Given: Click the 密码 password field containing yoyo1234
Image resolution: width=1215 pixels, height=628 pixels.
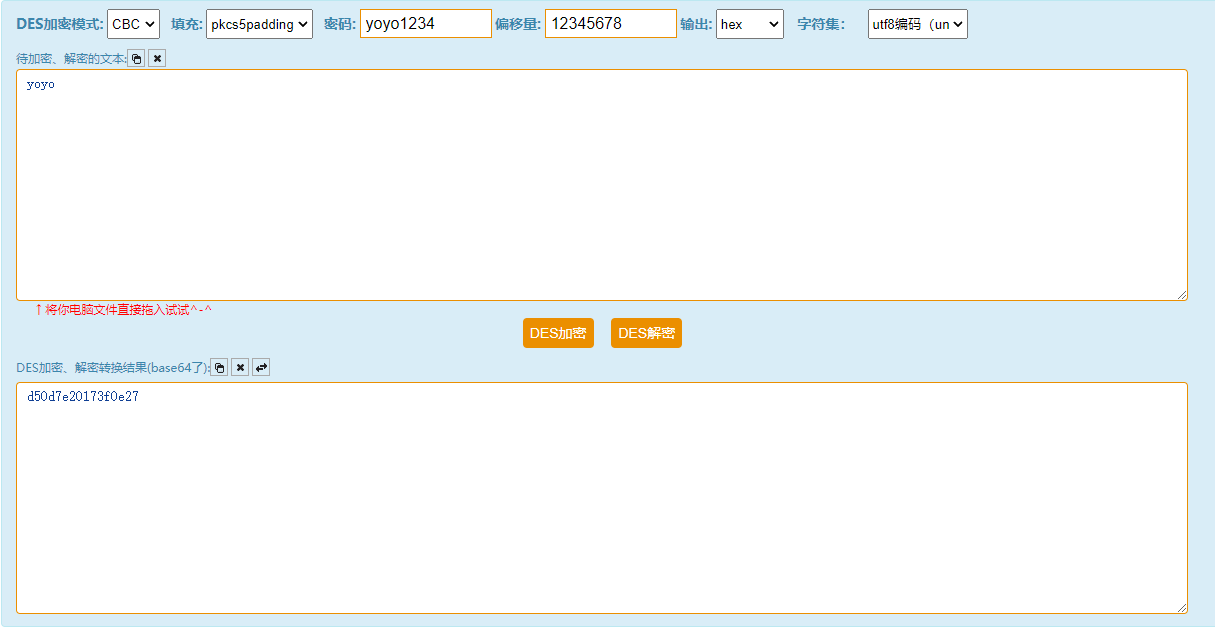Looking at the screenshot, I should pos(425,23).
